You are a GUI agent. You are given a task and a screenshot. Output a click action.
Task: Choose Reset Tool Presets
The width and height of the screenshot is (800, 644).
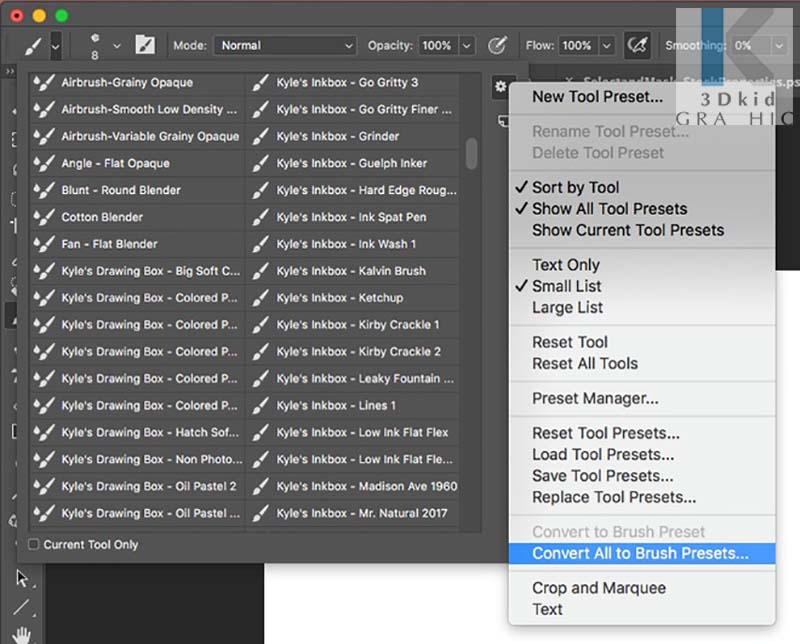coord(642,433)
